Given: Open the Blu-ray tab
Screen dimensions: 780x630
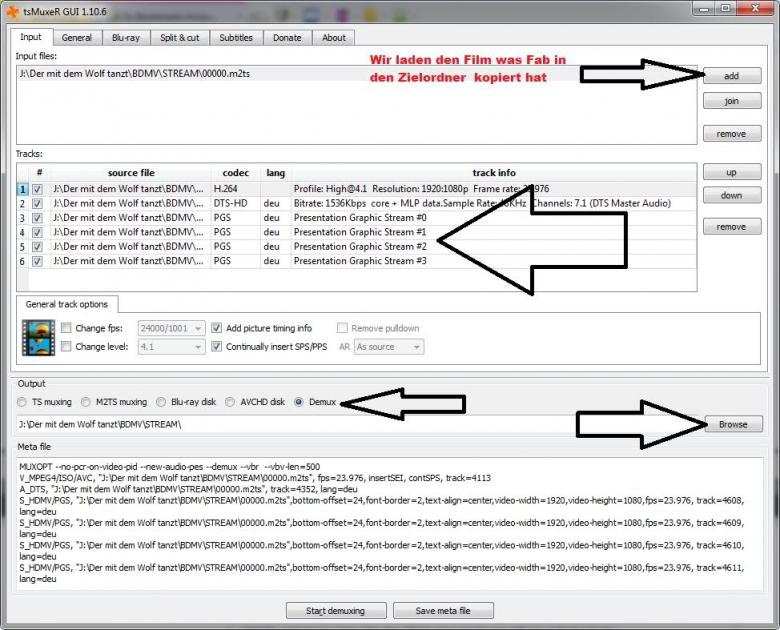Looking at the screenshot, I should 126,38.
